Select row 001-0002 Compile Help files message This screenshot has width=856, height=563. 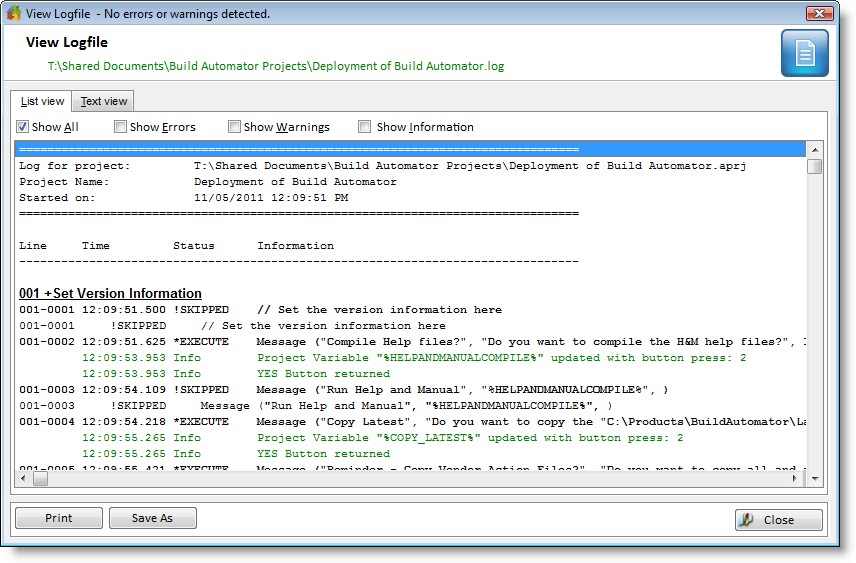click(411, 341)
